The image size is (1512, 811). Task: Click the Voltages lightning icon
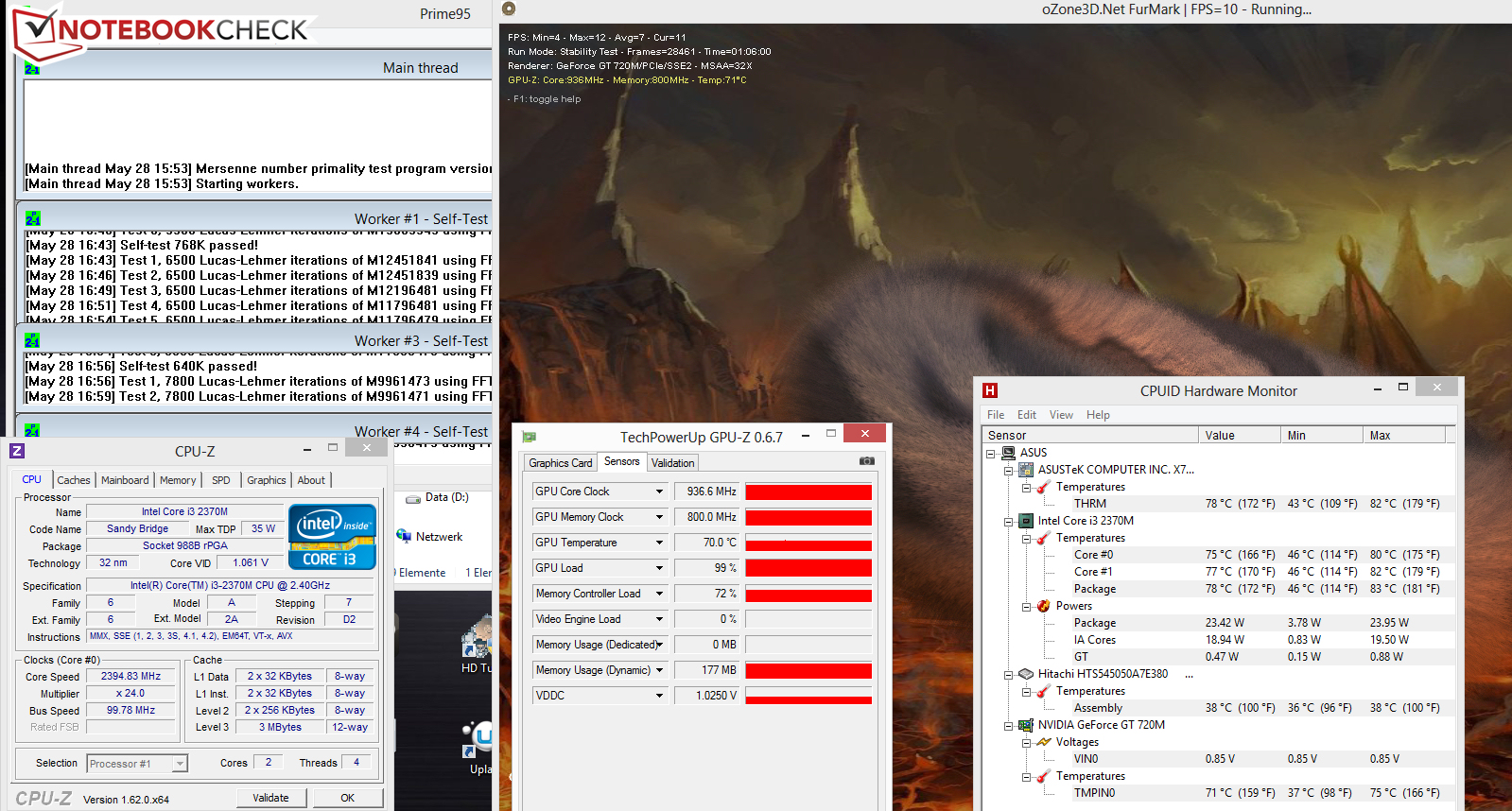pyautogui.click(x=1044, y=742)
